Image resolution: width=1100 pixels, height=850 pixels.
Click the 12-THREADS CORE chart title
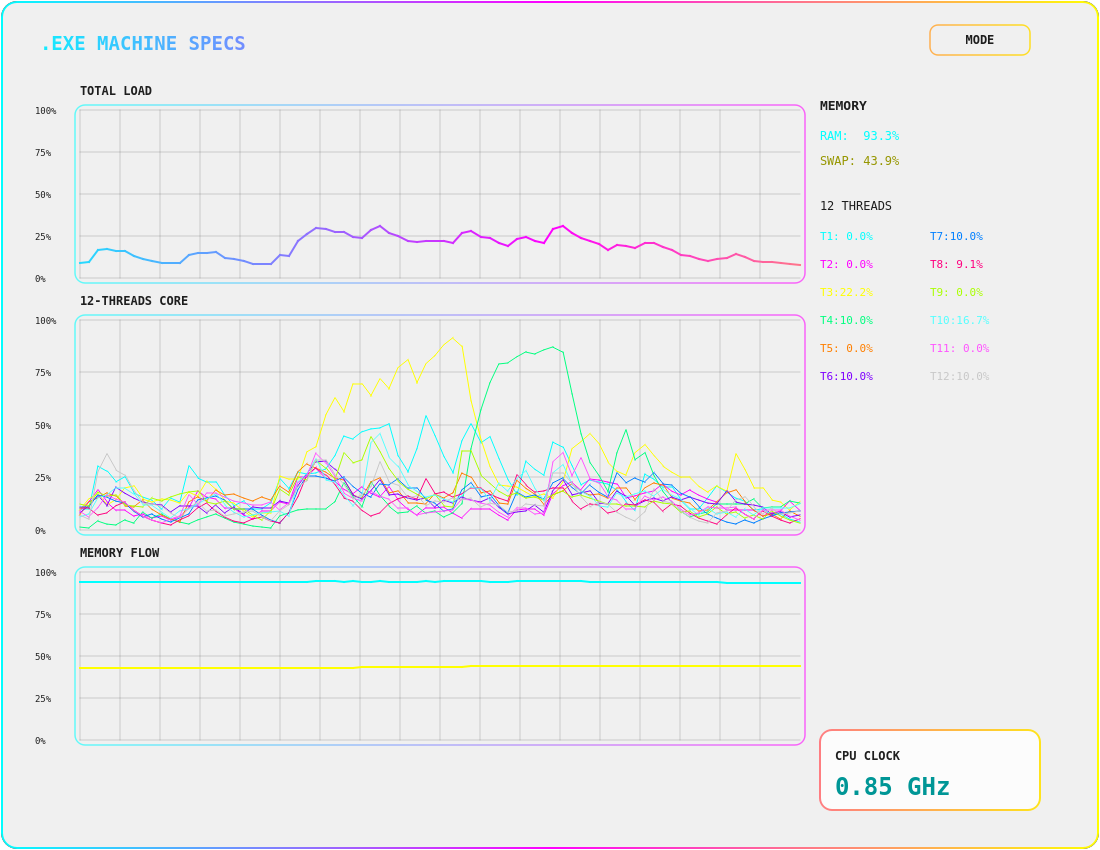(x=134, y=301)
